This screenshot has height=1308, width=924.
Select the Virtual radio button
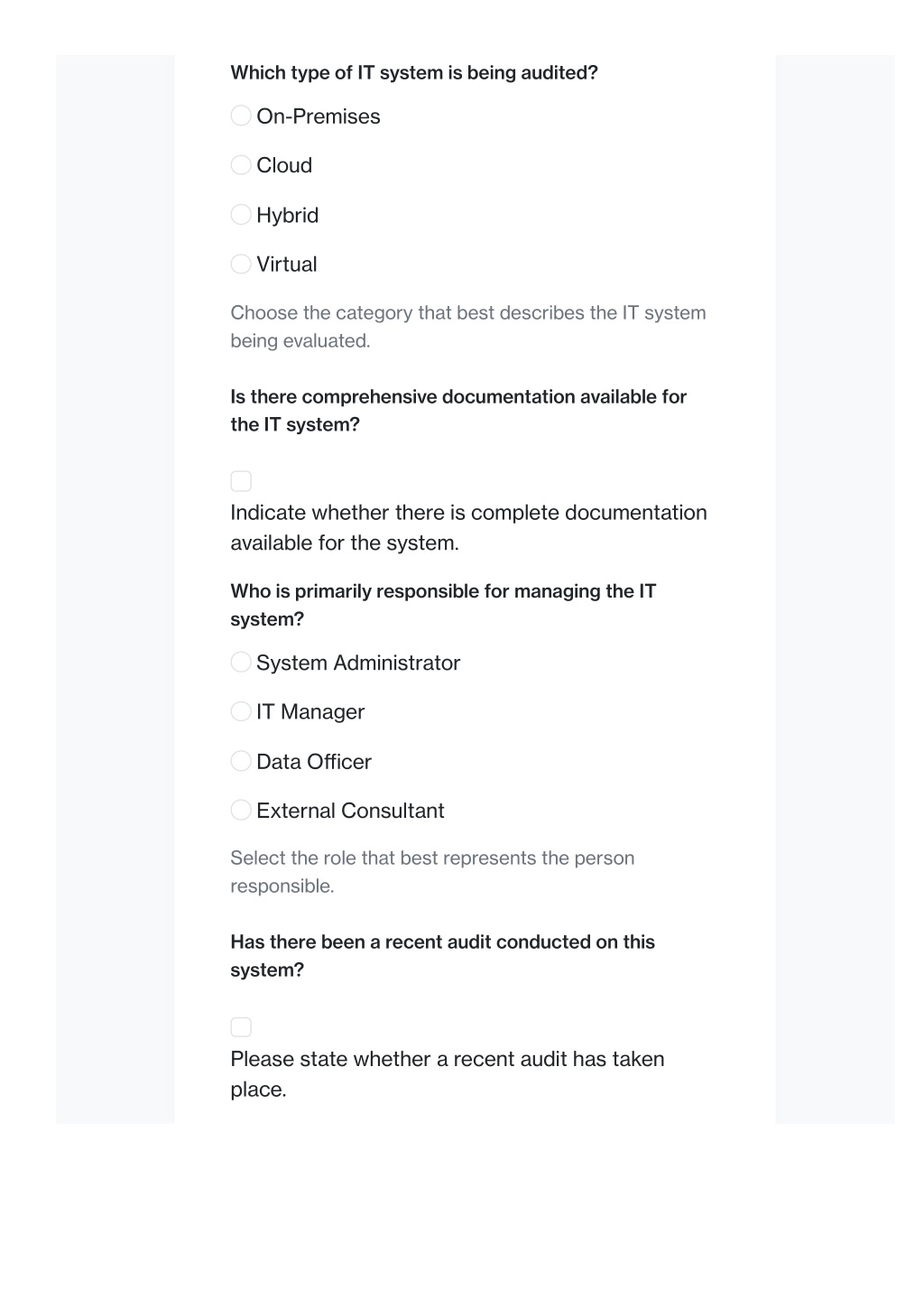coord(241,264)
